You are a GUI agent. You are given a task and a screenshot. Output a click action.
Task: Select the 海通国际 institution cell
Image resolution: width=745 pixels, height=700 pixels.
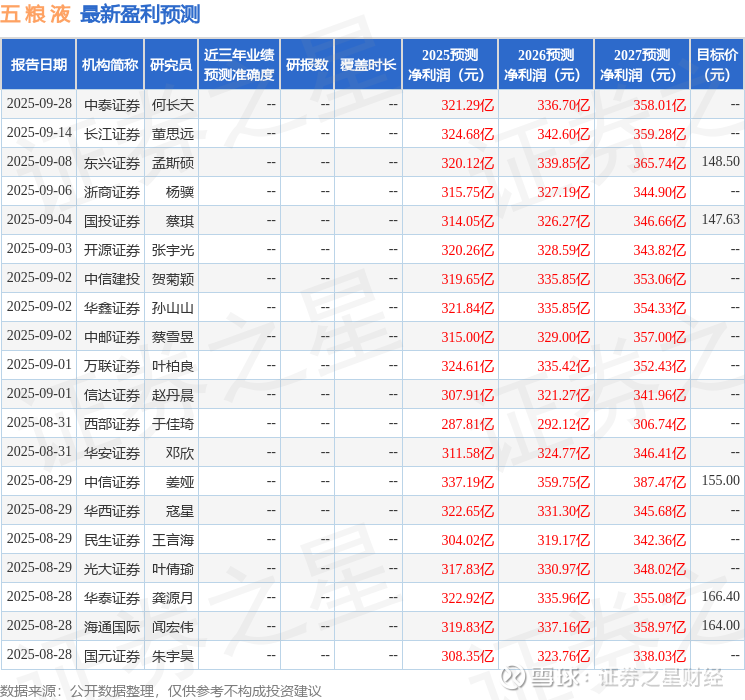112,626
